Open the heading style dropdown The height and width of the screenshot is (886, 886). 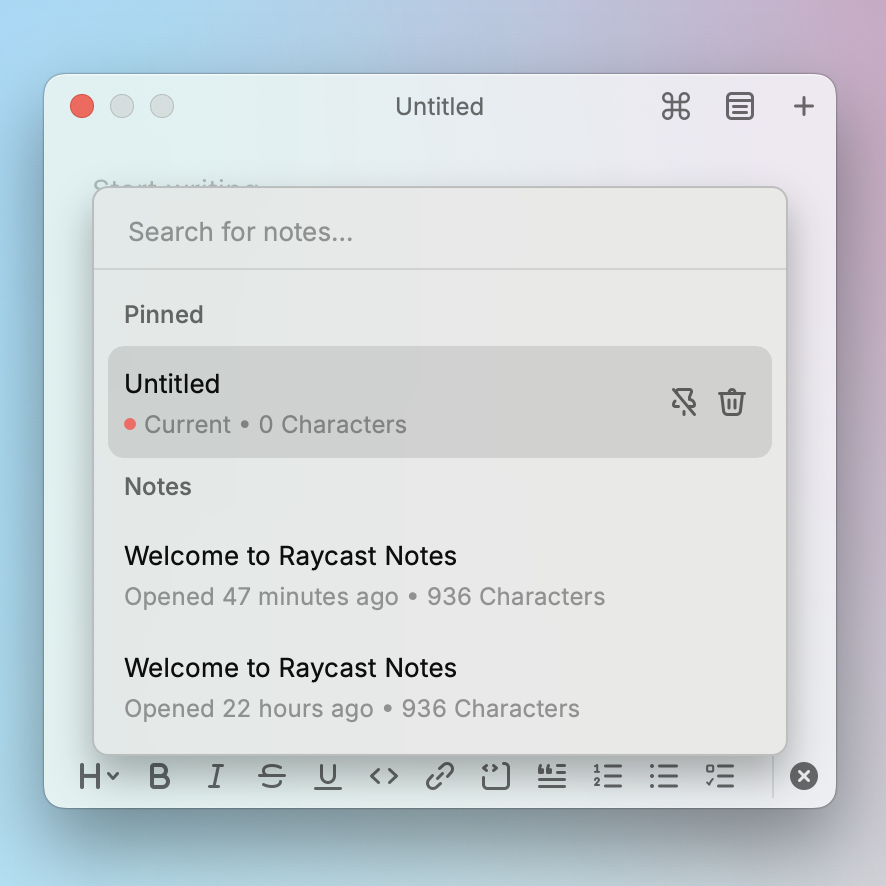[x=99, y=776]
